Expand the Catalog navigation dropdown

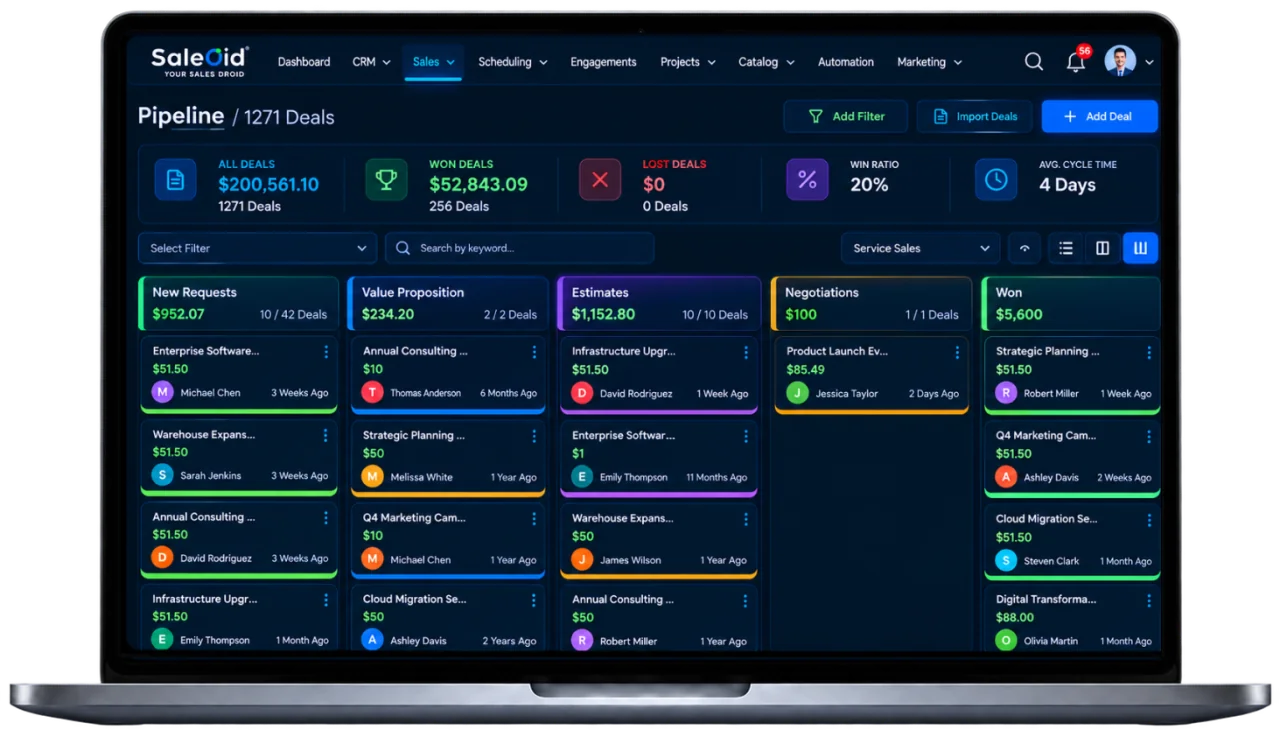coord(766,62)
